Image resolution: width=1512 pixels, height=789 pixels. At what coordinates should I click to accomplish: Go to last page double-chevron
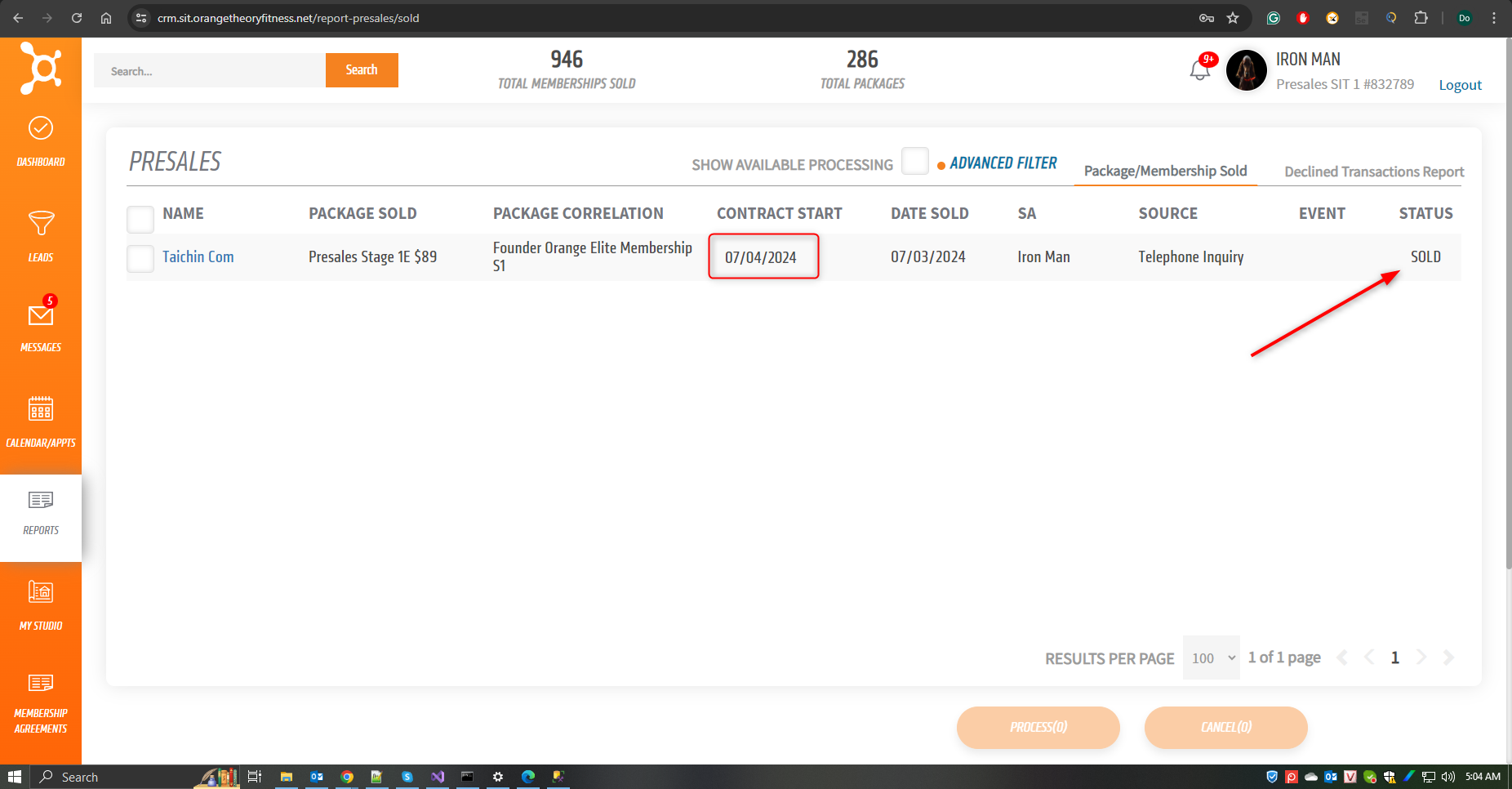coord(1449,657)
